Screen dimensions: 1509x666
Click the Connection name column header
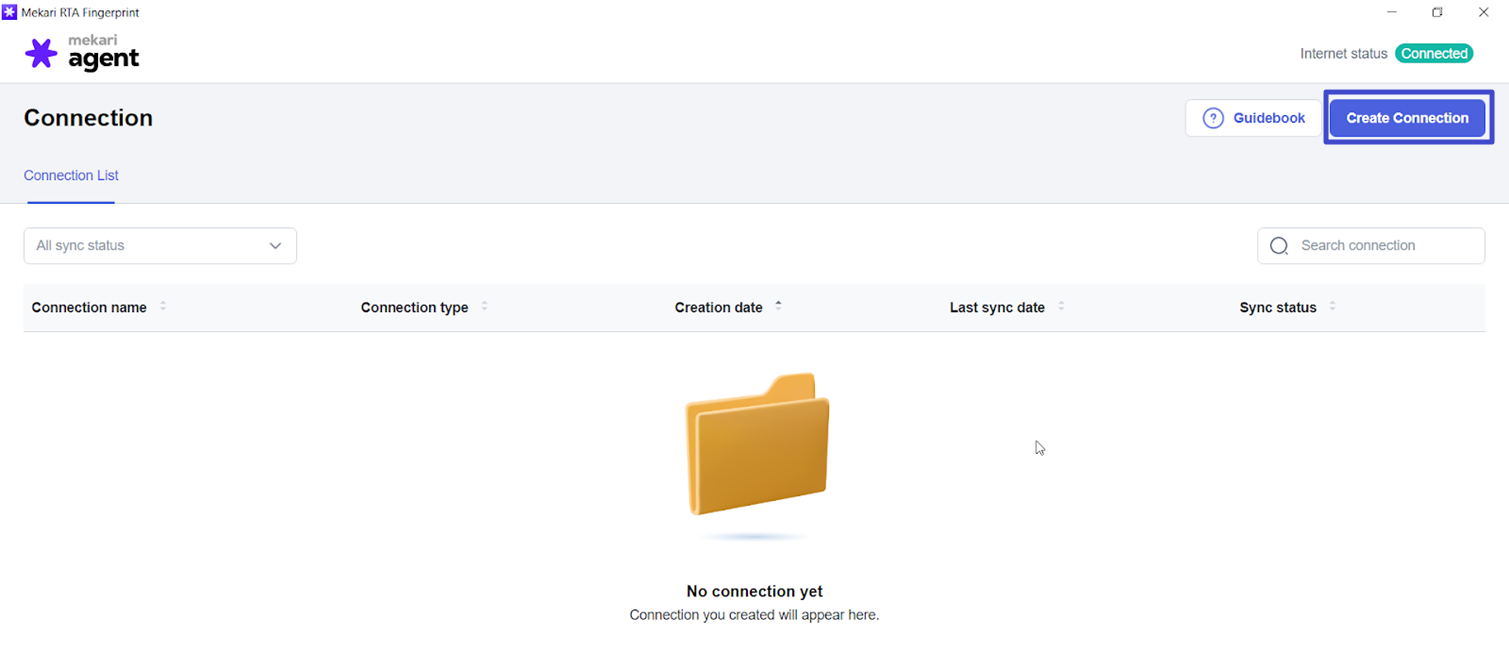tap(89, 308)
